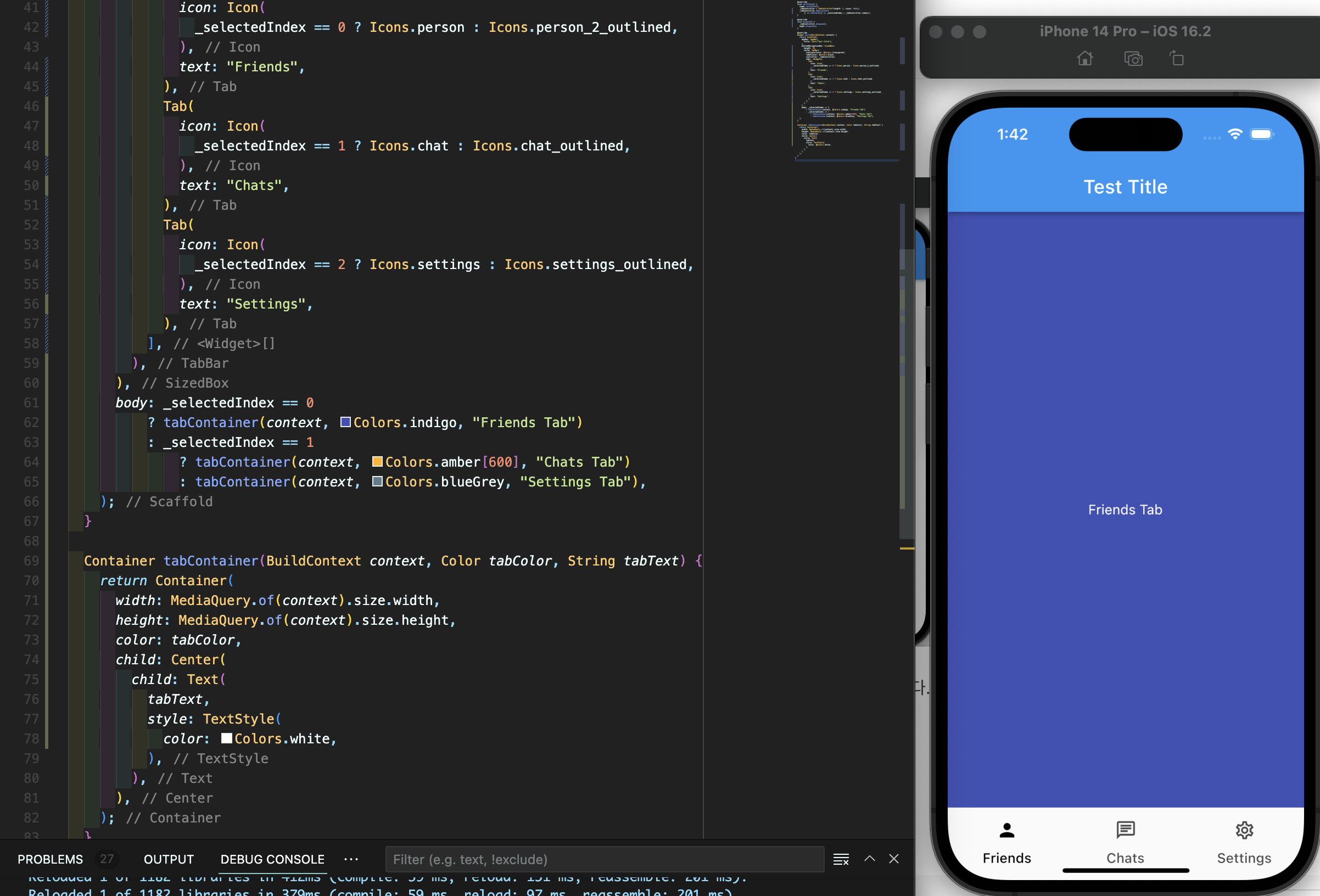This screenshot has height=896, width=1320.
Task: Click the debug console filter field
Action: click(604, 859)
